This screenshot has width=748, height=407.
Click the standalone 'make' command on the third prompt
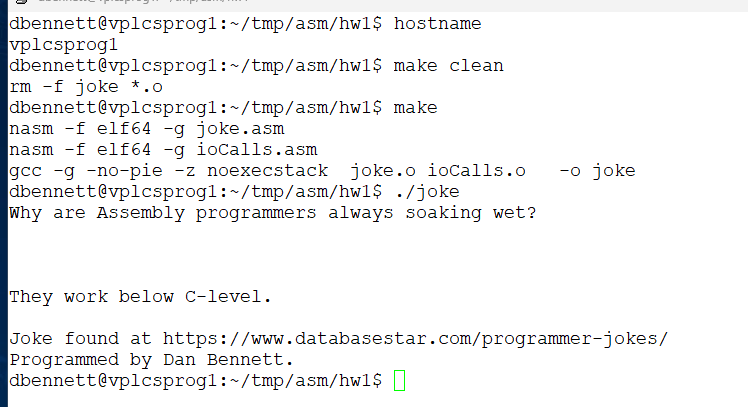(416, 108)
